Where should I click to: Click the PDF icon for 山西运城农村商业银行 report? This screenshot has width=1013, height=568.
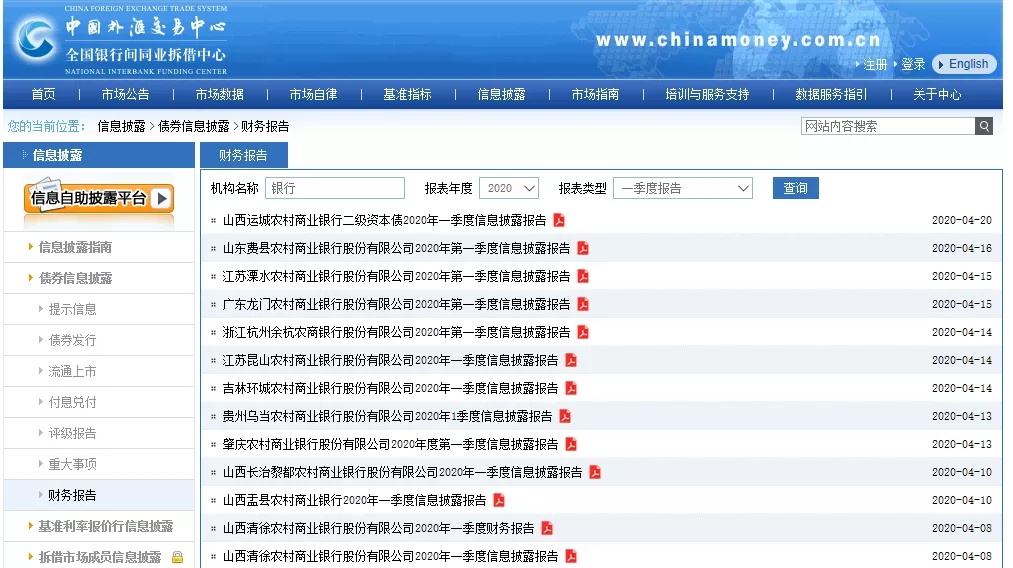click(x=559, y=220)
